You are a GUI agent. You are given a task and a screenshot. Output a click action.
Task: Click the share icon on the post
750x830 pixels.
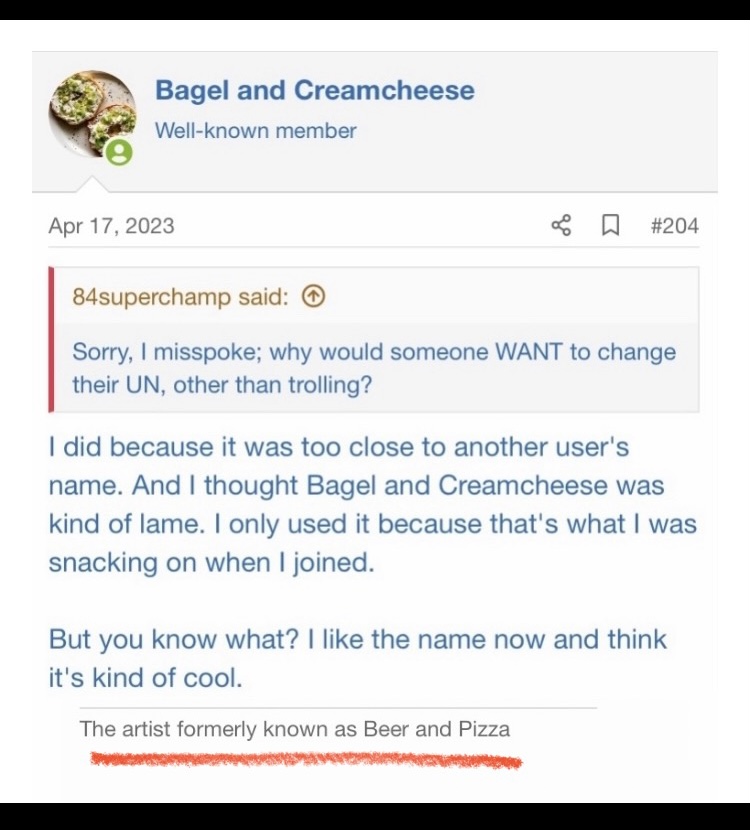click(561, 225)
